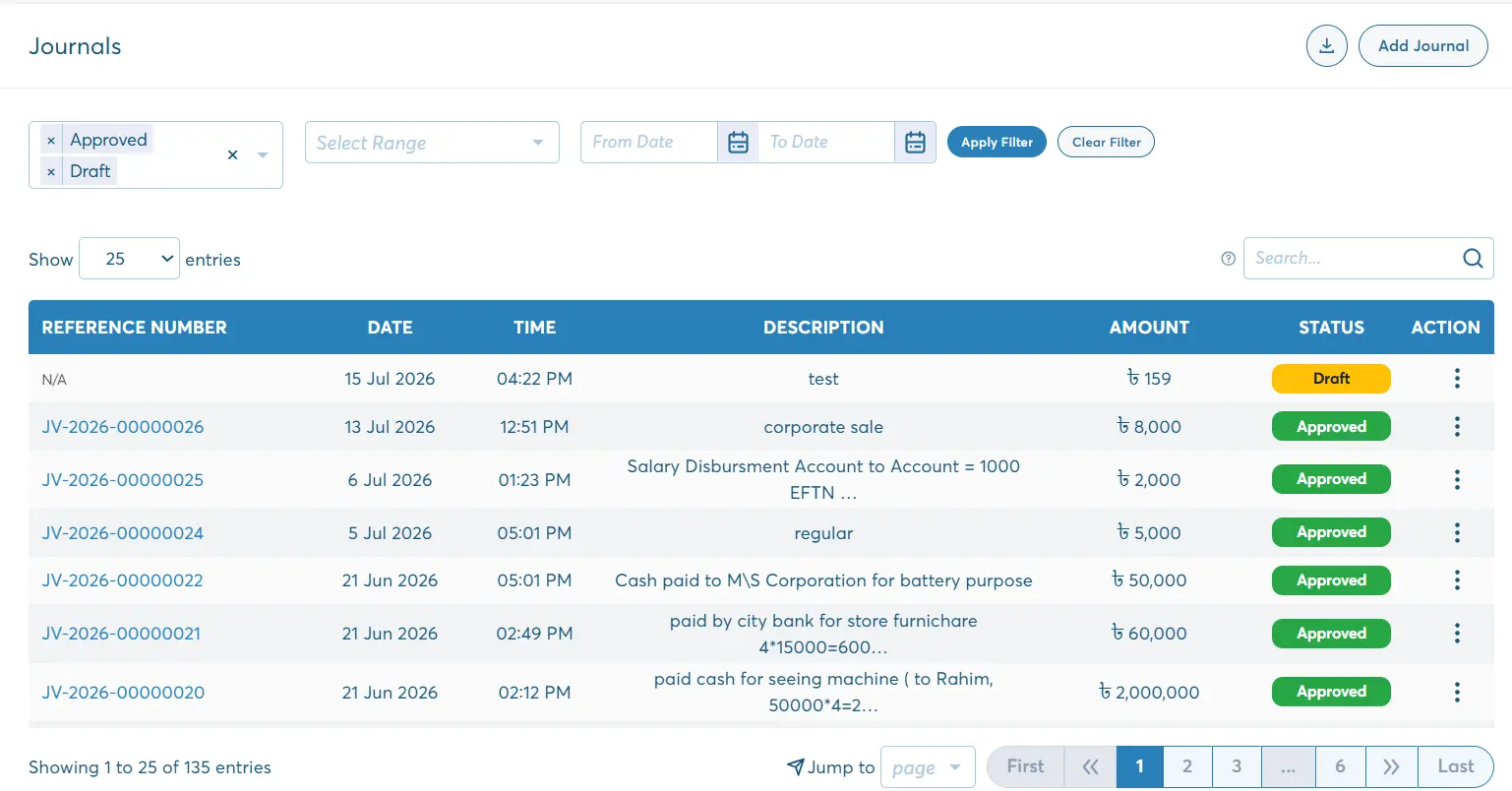
Task: Open journal JV-2026-00000026
Action: tap(123, 427)
